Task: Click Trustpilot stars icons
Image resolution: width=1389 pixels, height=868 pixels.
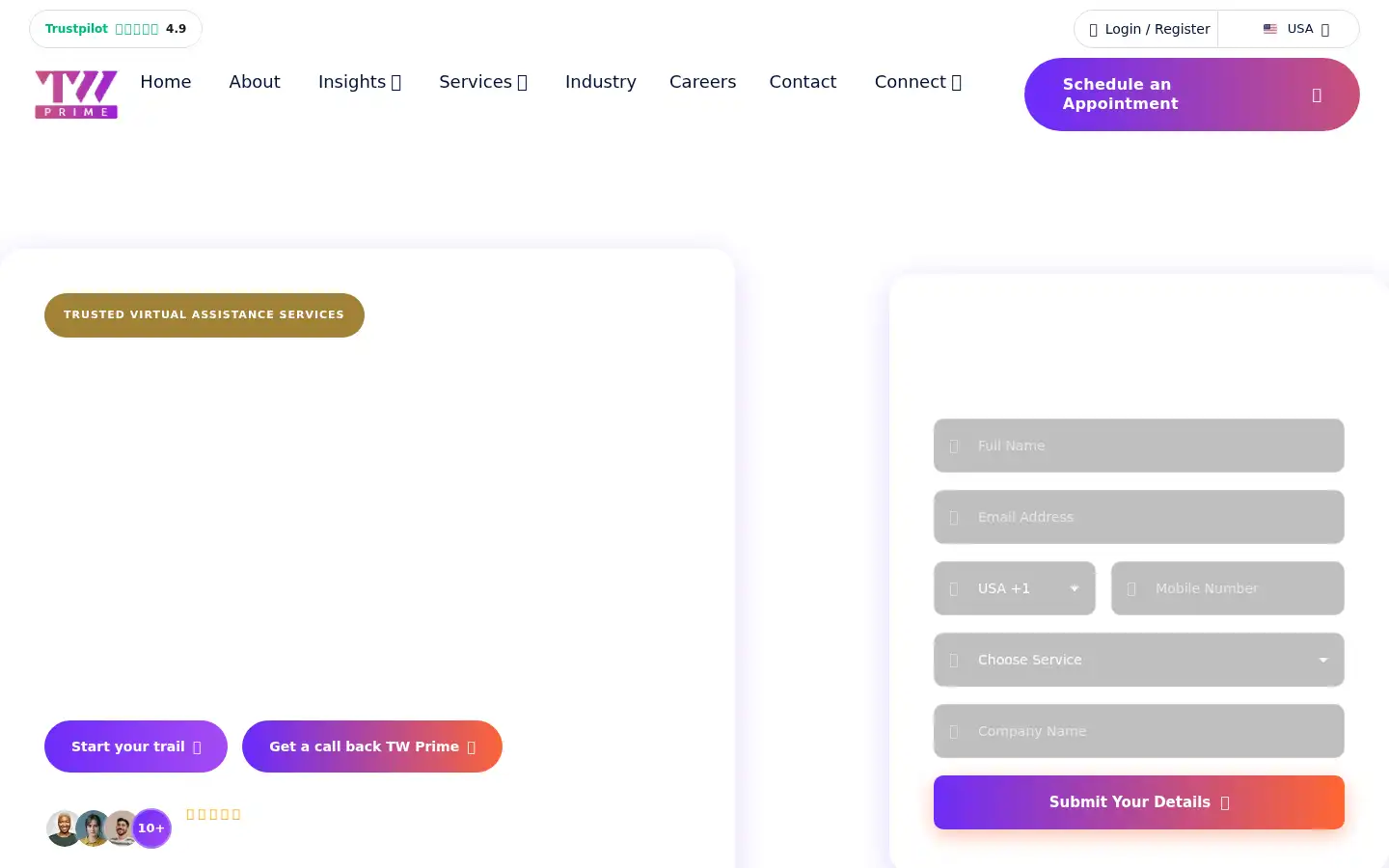Action: pos(137,29)
